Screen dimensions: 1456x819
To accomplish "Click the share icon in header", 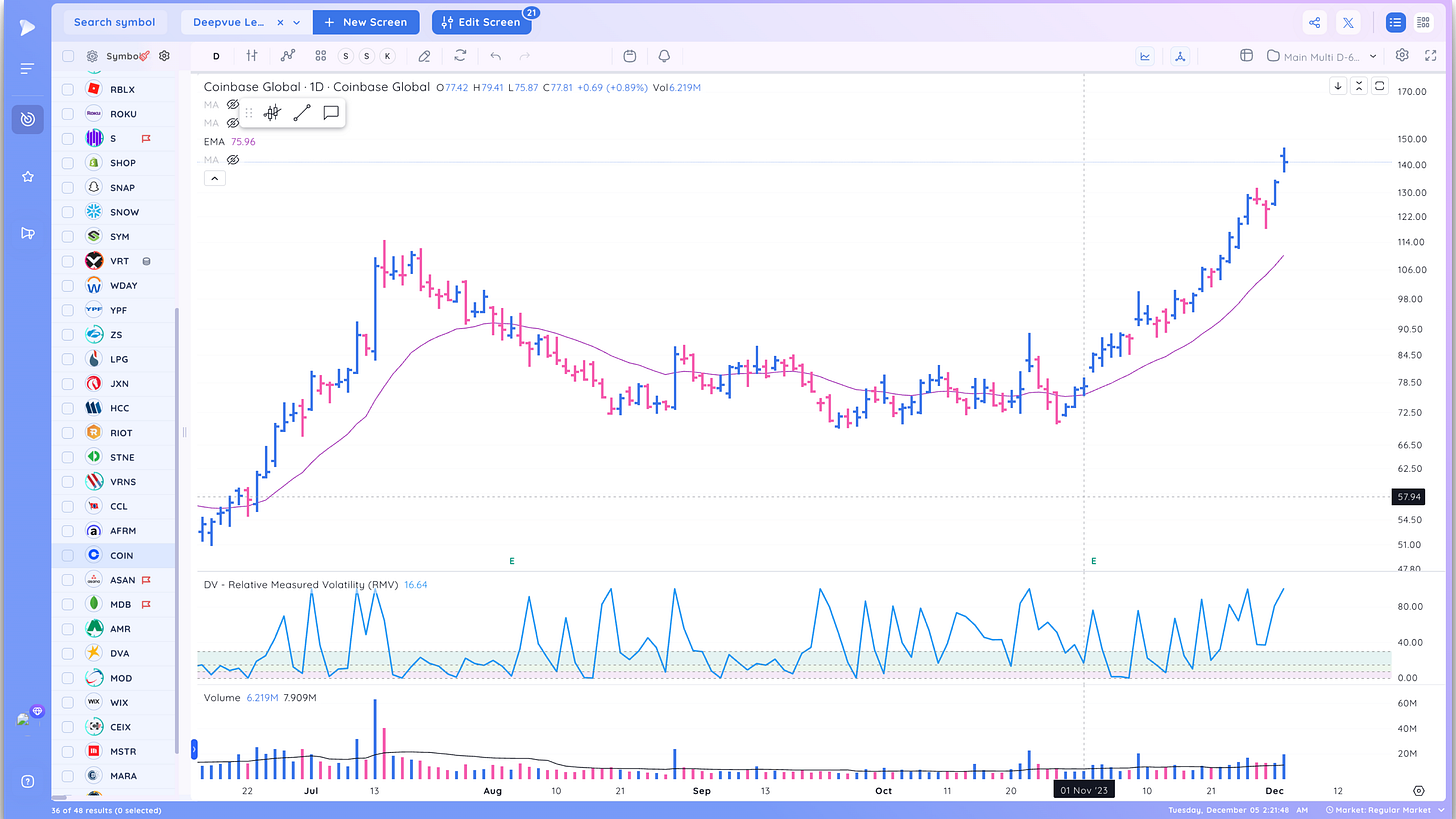I will [1314, 22].
